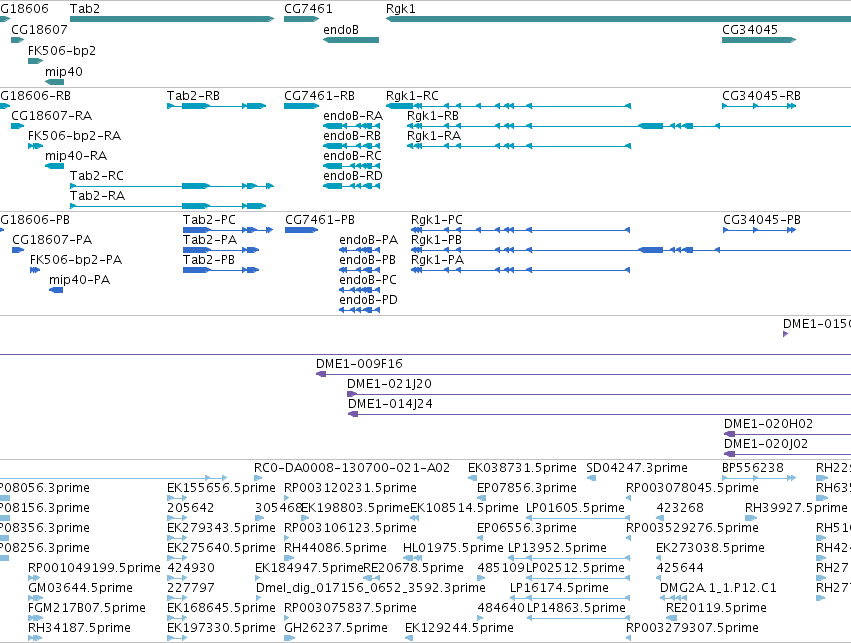Select EST EK038731.5prime
This screenshot has width=851, height=643.
coord(522,468)
